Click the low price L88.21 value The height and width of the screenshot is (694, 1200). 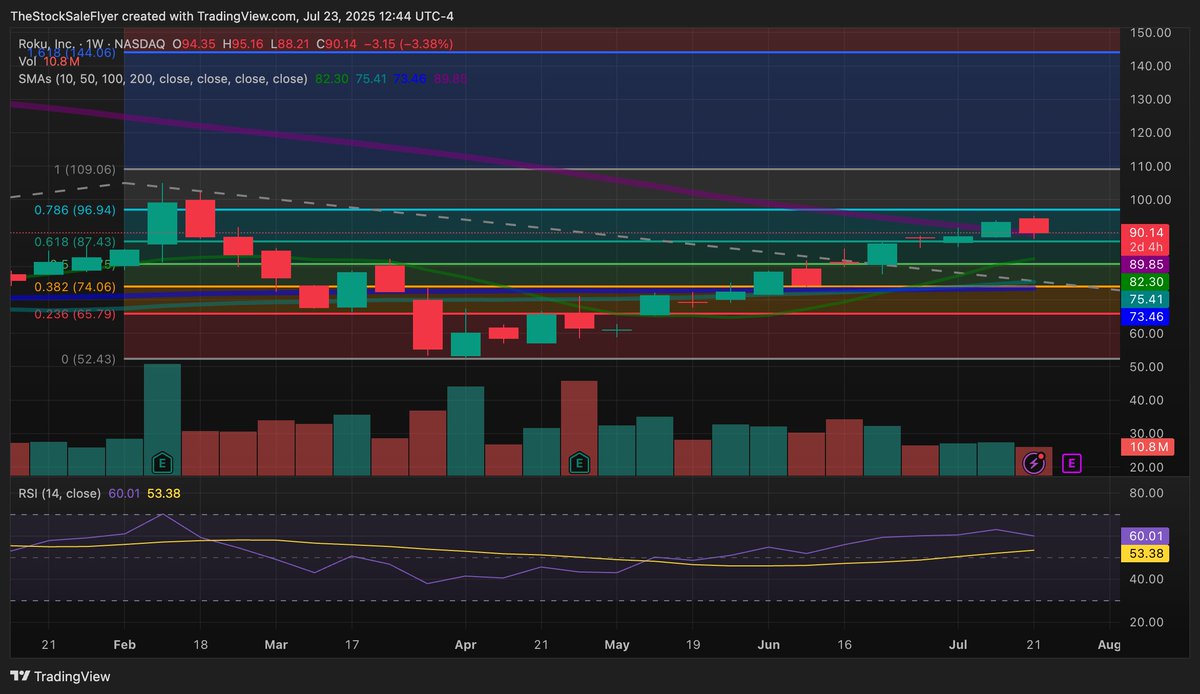(x=291, y=44)
